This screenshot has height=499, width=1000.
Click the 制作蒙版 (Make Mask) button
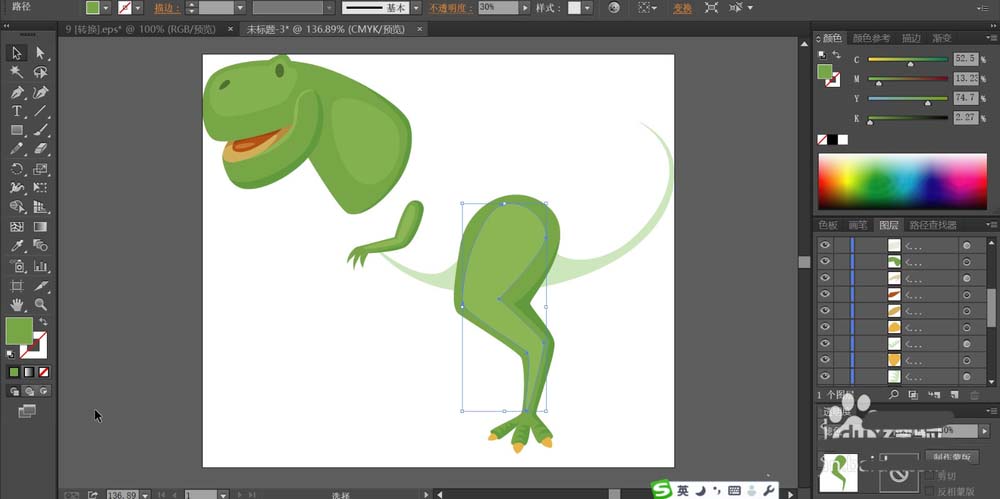pyautogui.click(x=951, y=457)
